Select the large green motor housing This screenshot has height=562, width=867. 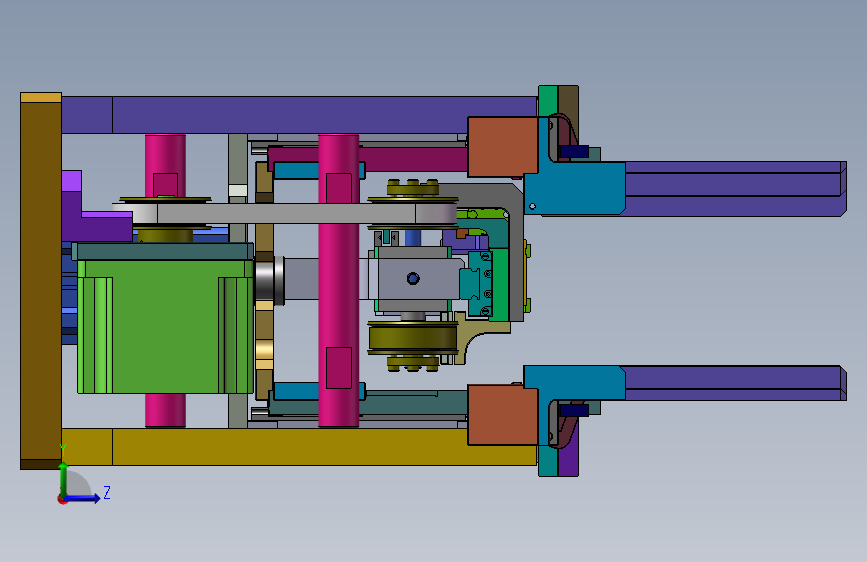coord(165,327)
